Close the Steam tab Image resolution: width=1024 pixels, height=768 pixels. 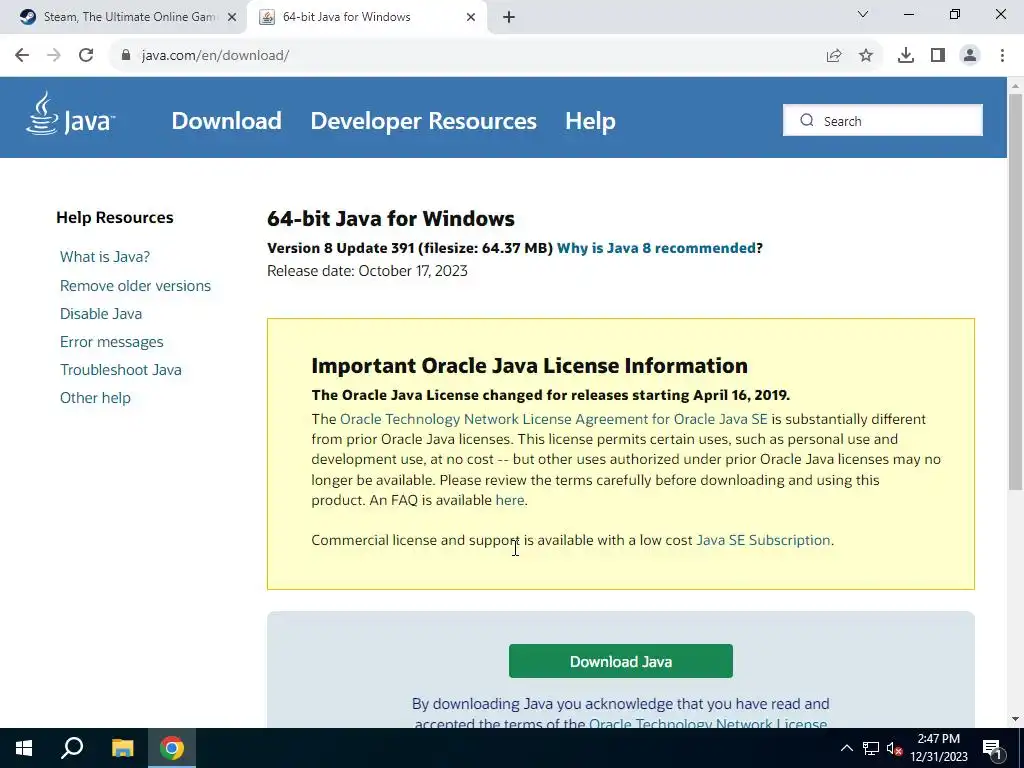tap(232, 17)
